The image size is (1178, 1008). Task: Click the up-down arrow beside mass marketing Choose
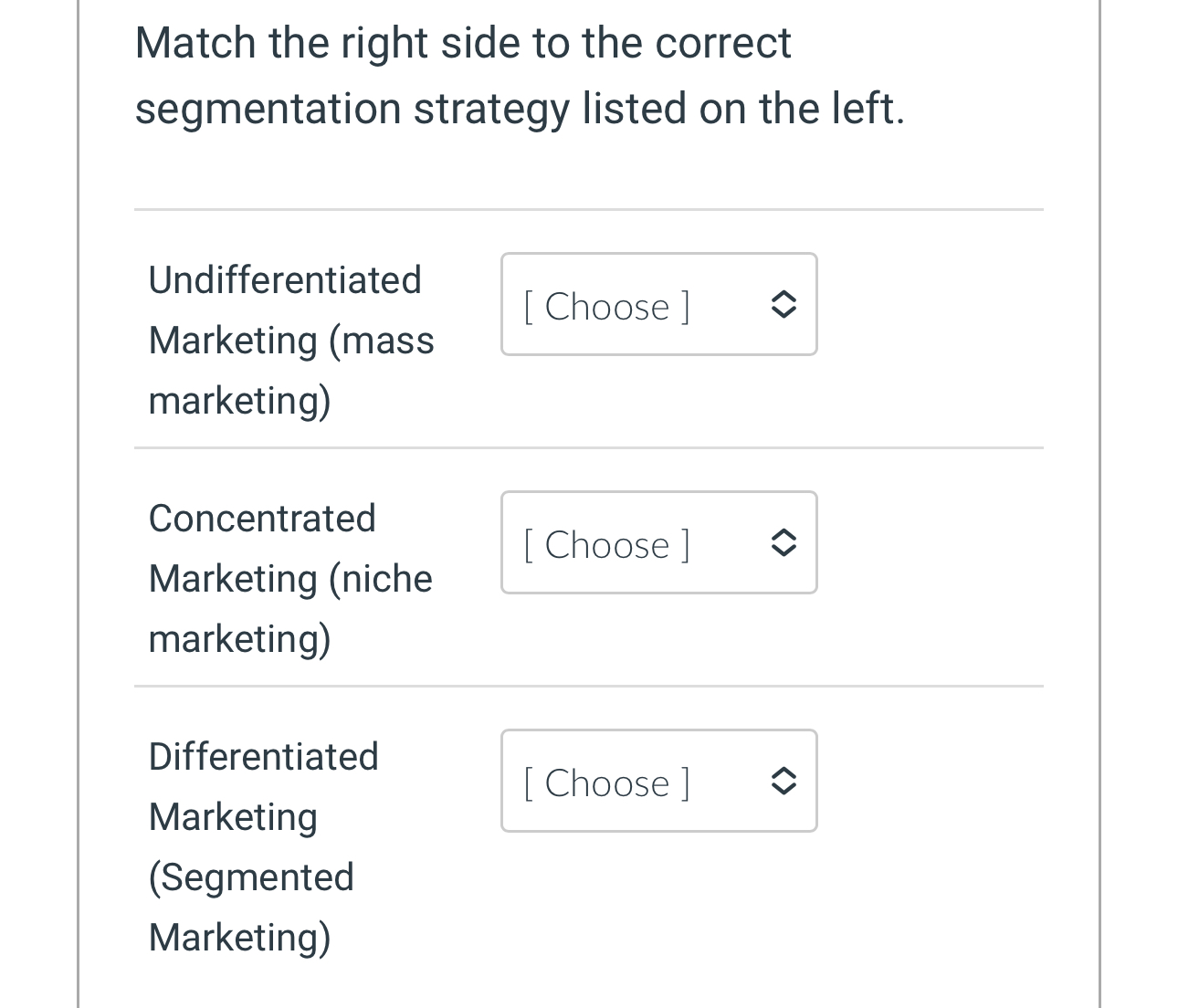tap(784, 304)
